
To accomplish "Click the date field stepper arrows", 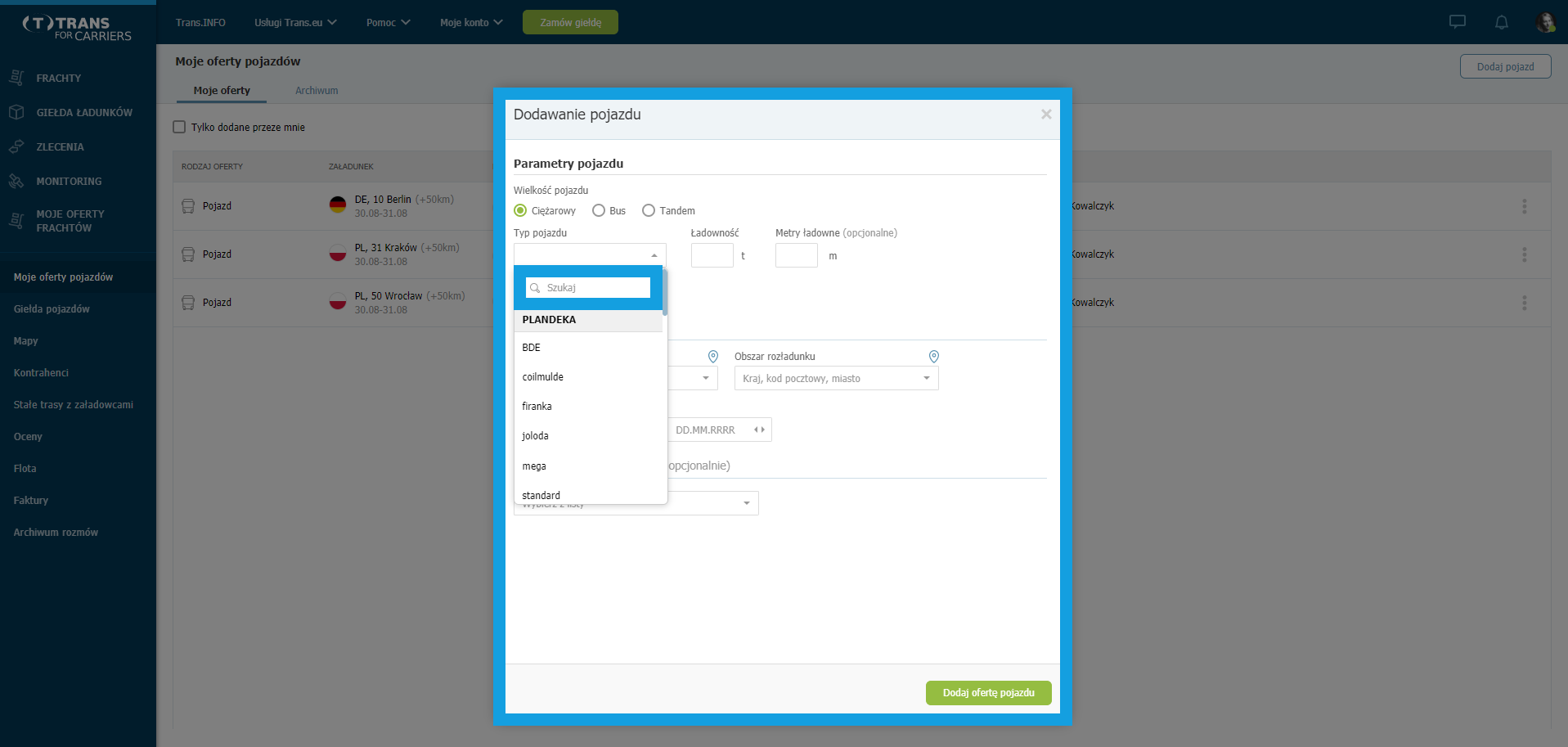I will pyautogui.click(x=759, y=430).
